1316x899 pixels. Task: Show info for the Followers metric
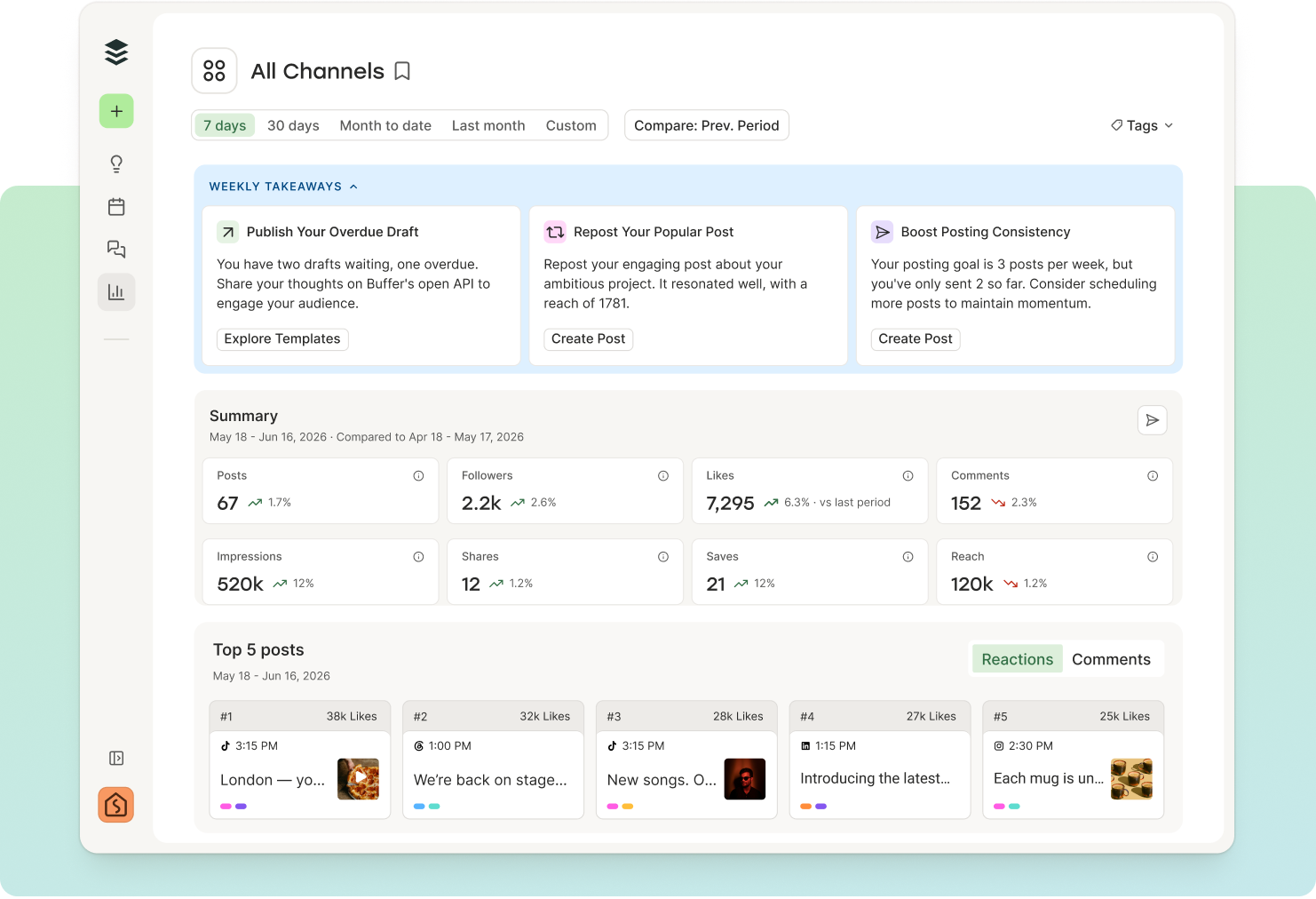(663, 476)
